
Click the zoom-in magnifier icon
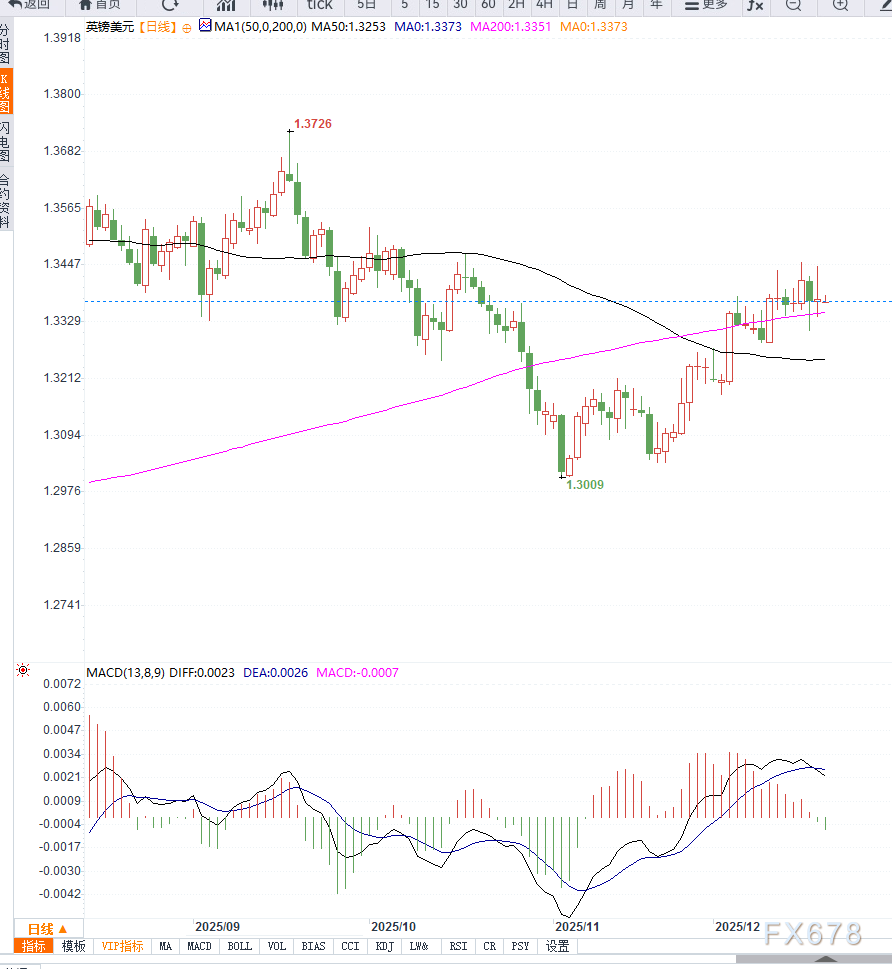point(839,7)
